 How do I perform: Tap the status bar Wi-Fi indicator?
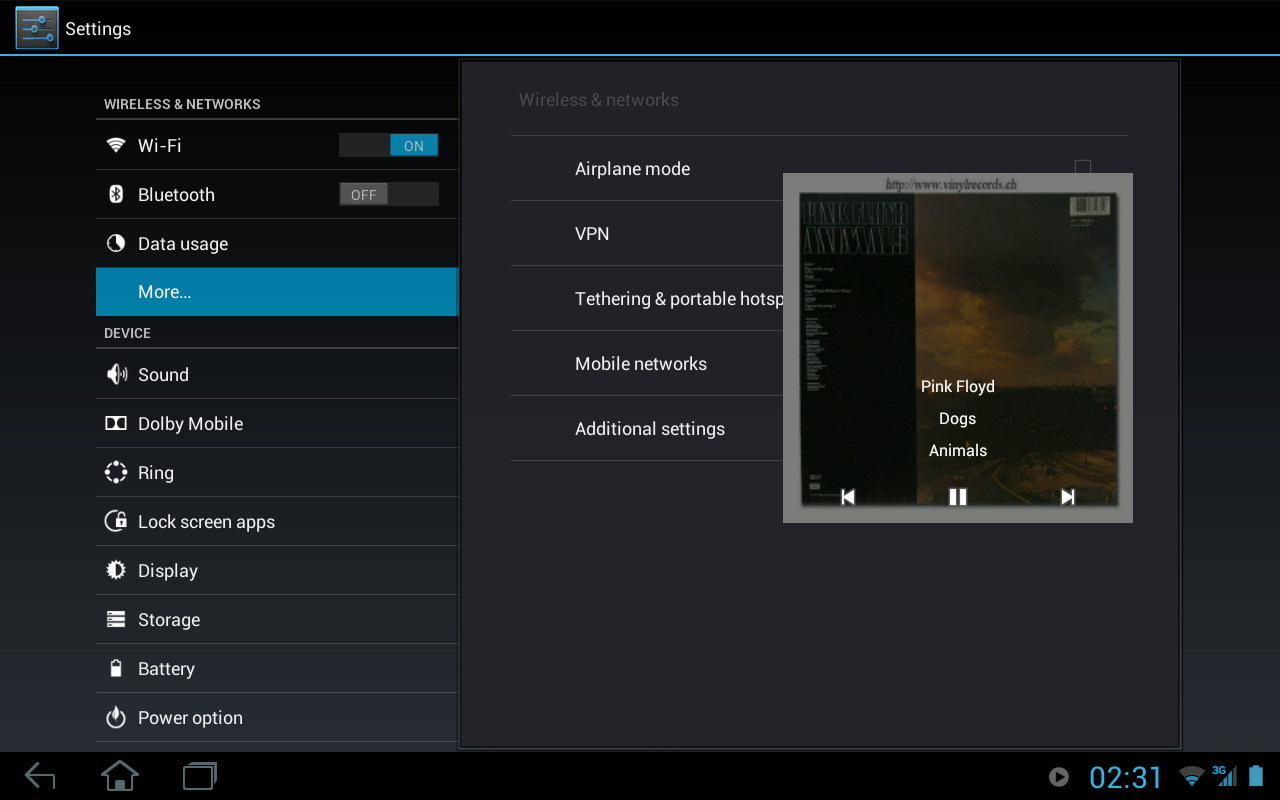coord(1192,777)
